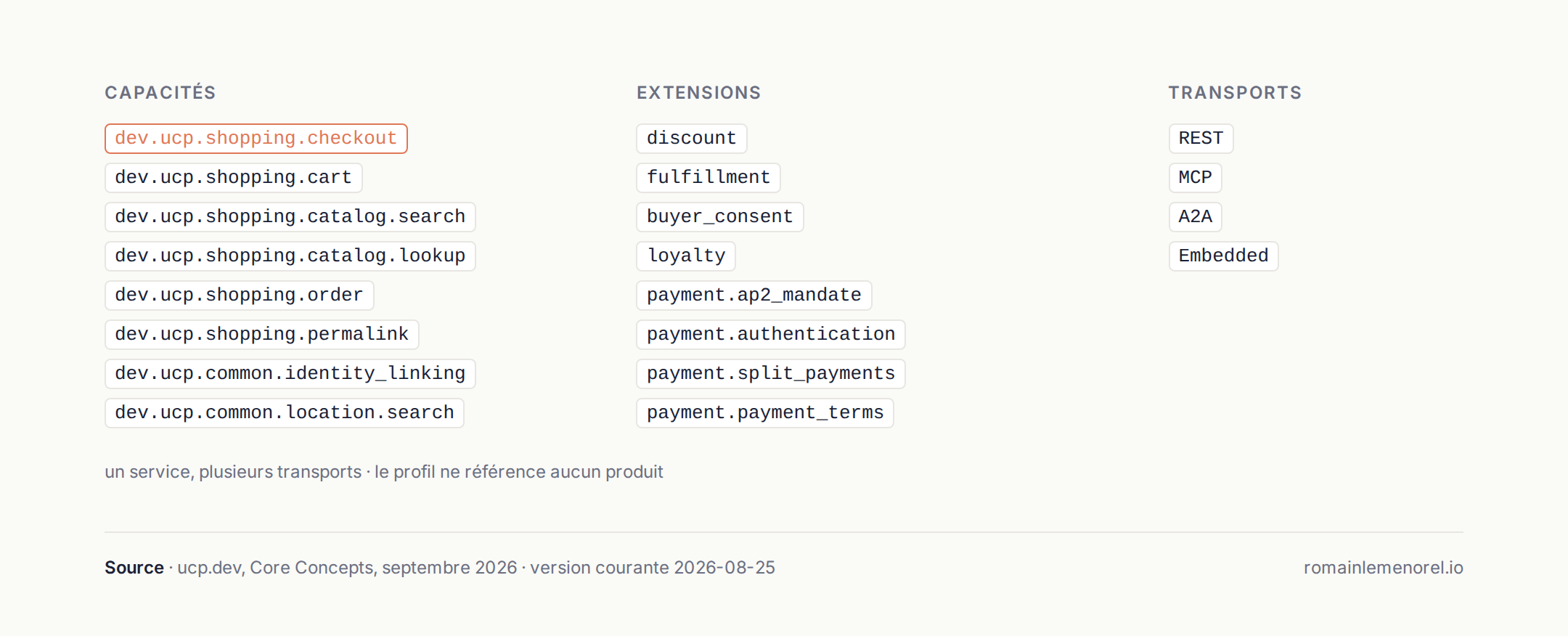Select dev.ucp.shopping.catalog.lookup tag
Viewport: 1568px width, 636px height.
[290, 256]
